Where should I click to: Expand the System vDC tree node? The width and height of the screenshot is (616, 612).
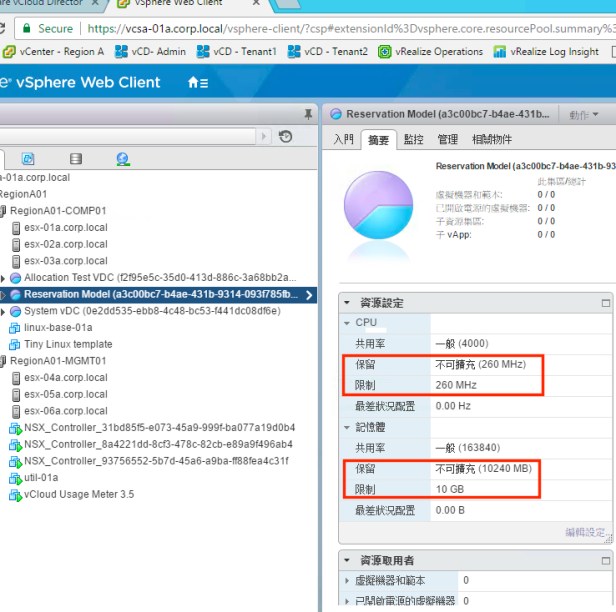click(x=4, y=311)
